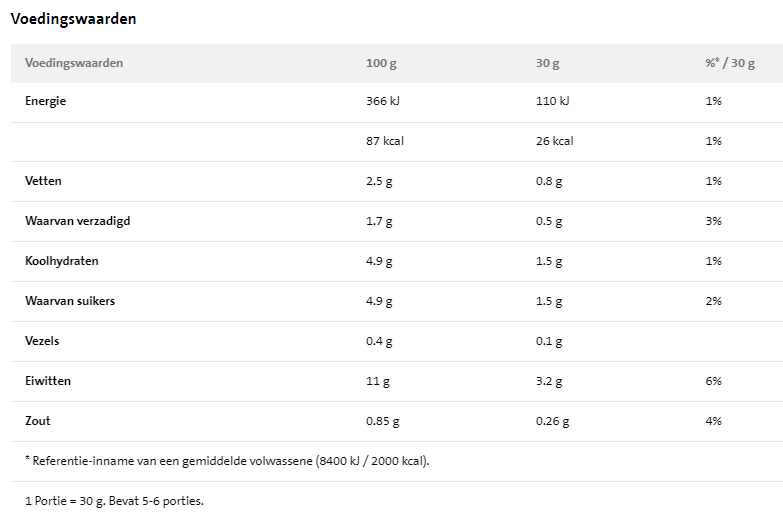Viewport: 783px width, 525px height.
Task: Click the 2% value for sugars
Action: 713,301
